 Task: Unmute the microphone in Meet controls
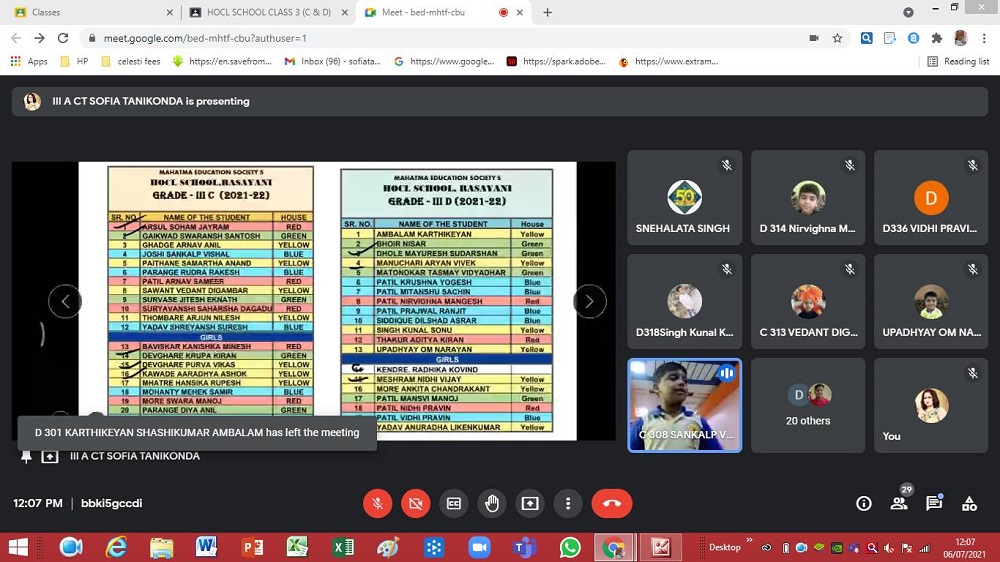click(x=378, y=504)
